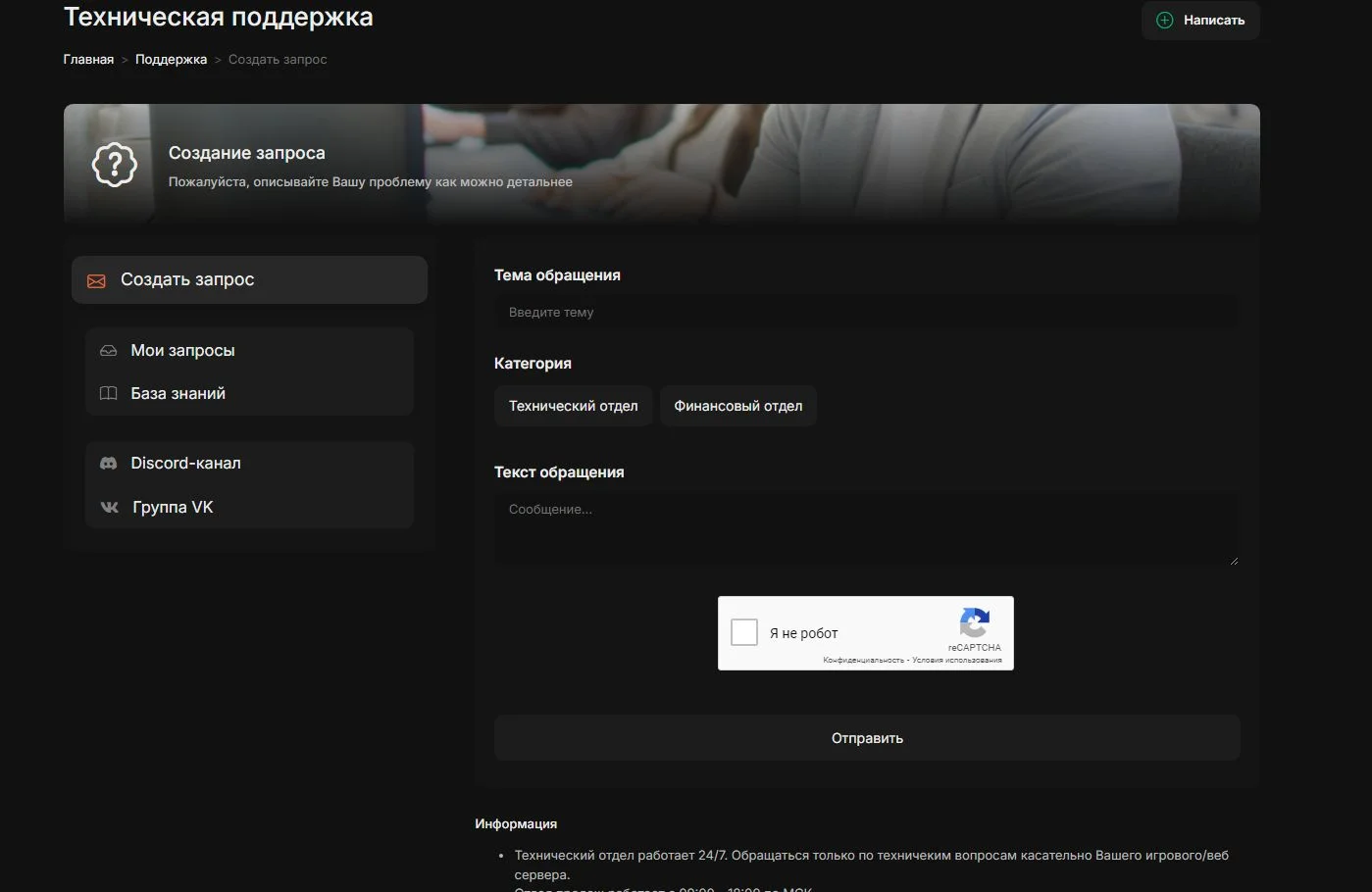The height and width of the screenshot is (892, 1372).
Task: Click the green plus icon beside Написать
Action: pyautogui.click(x=1164, y=21)
